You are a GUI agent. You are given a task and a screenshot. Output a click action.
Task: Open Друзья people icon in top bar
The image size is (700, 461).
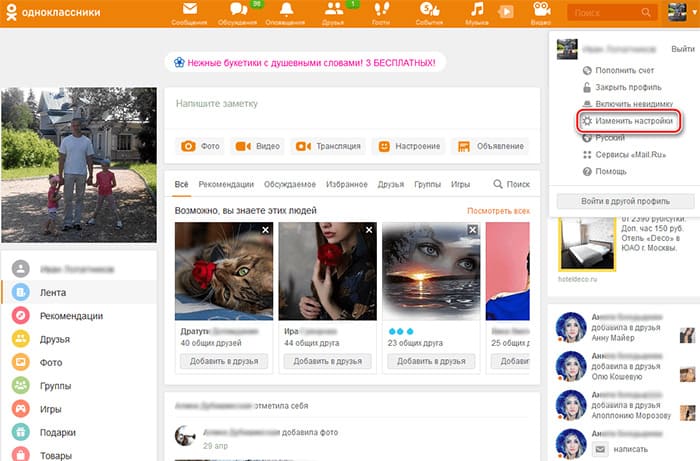334,9
